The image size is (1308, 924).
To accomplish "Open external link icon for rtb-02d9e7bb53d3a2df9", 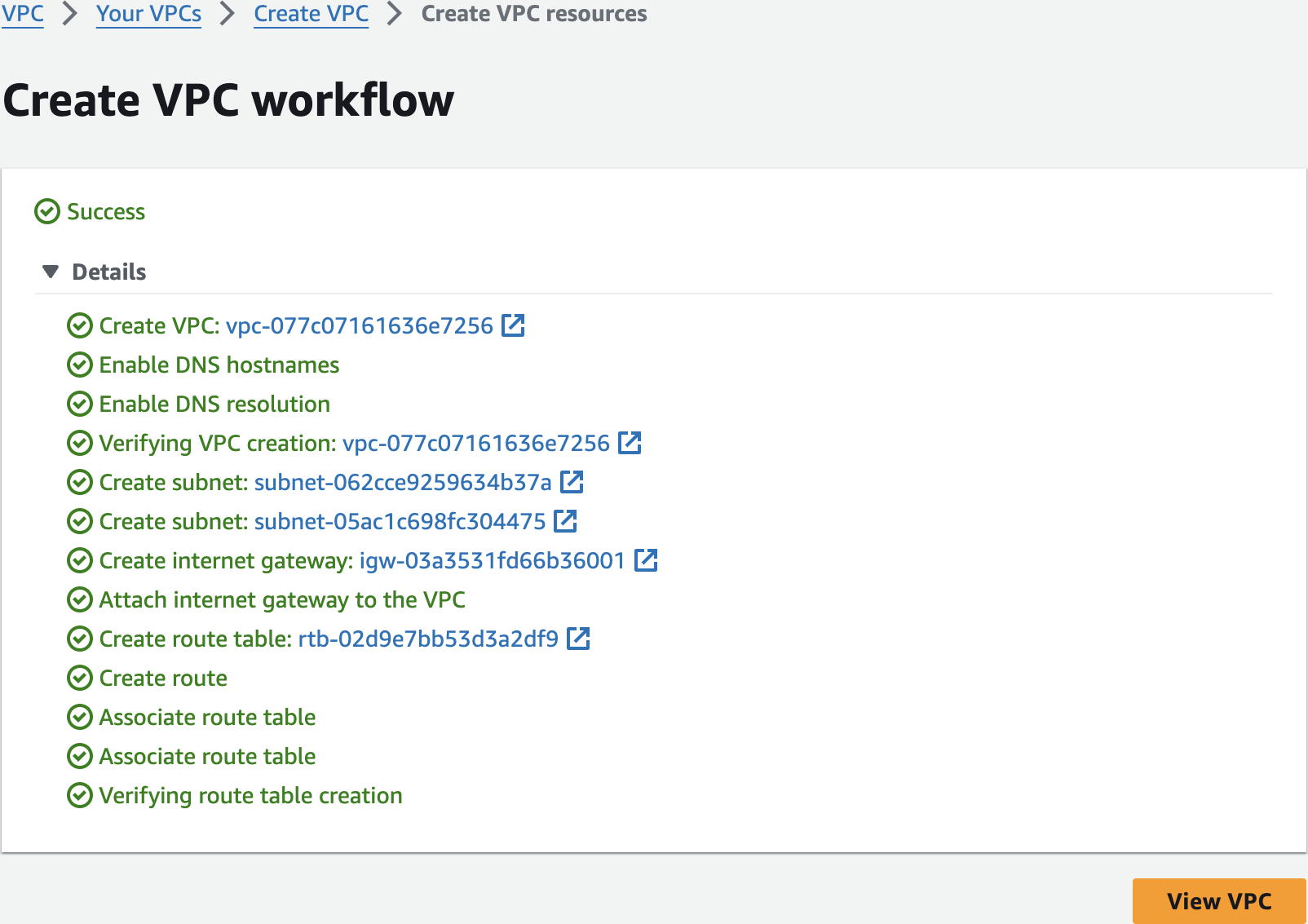I will coord(578,639).
